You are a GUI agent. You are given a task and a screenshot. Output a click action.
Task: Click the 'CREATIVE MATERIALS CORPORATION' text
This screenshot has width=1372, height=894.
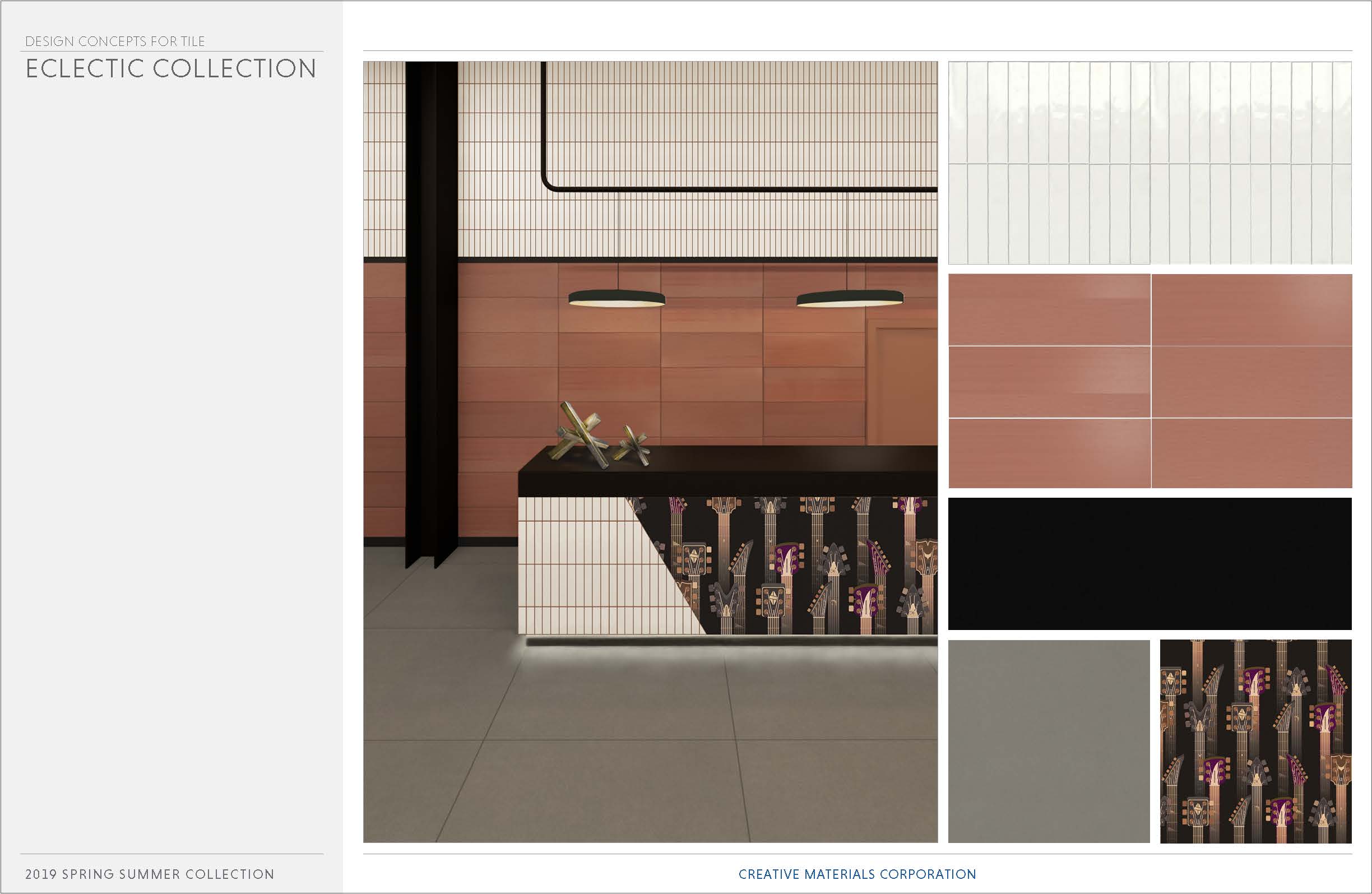click(x=857, y=874)
